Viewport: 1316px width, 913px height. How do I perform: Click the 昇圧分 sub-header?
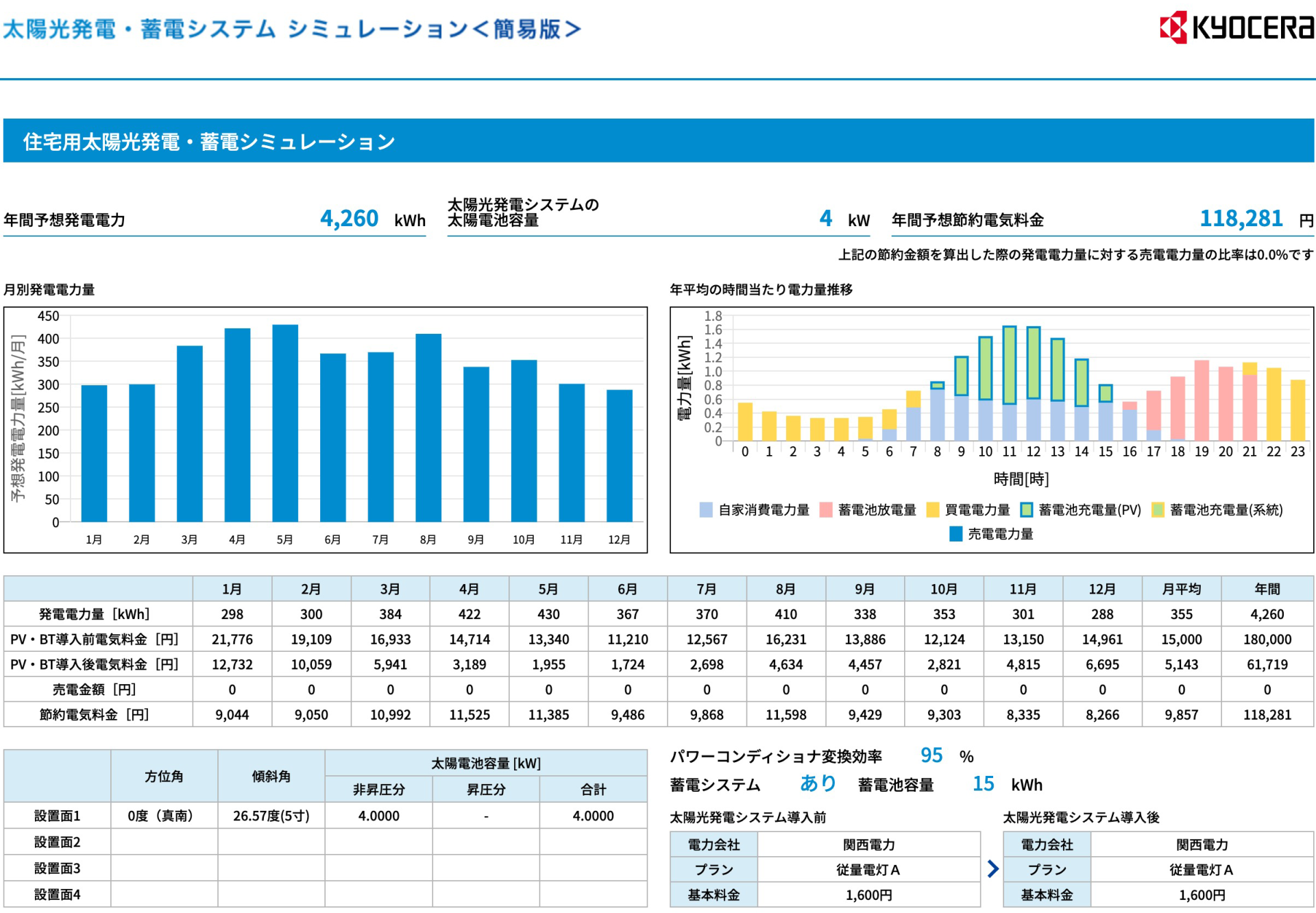coord(486,789)
